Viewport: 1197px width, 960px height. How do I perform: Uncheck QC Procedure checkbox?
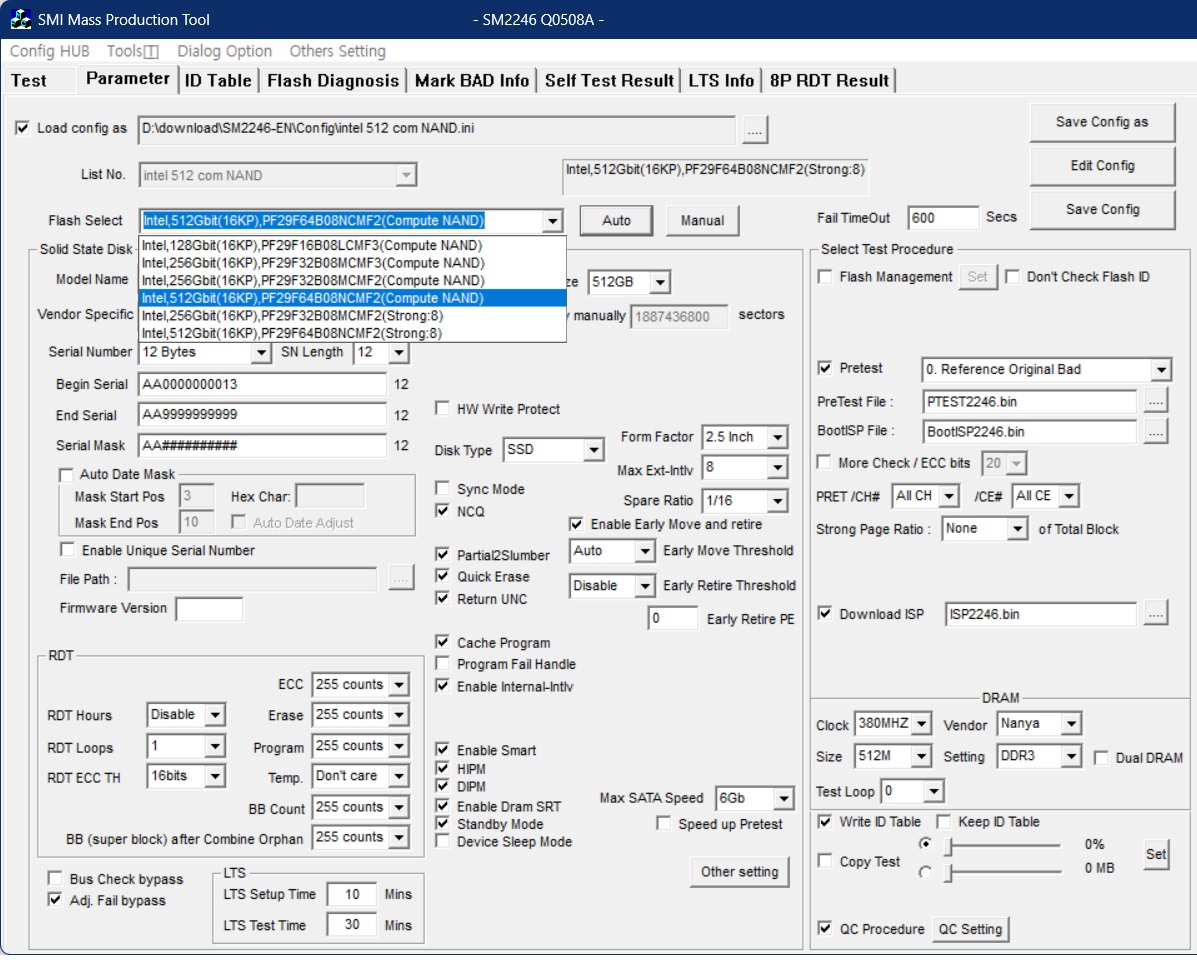pyautogui.click(x=824, y=929)
